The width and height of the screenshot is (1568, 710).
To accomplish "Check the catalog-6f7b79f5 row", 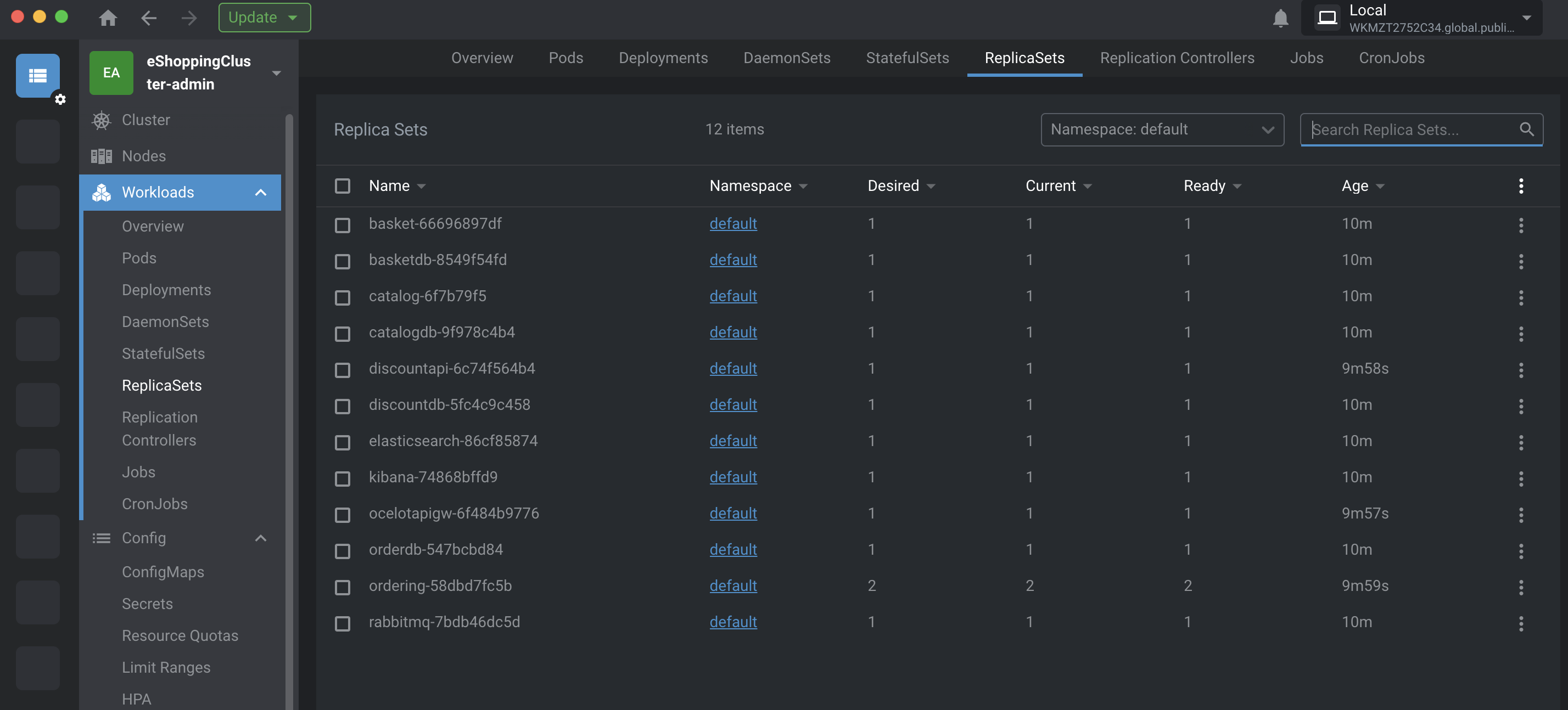I will coord(342,297).
